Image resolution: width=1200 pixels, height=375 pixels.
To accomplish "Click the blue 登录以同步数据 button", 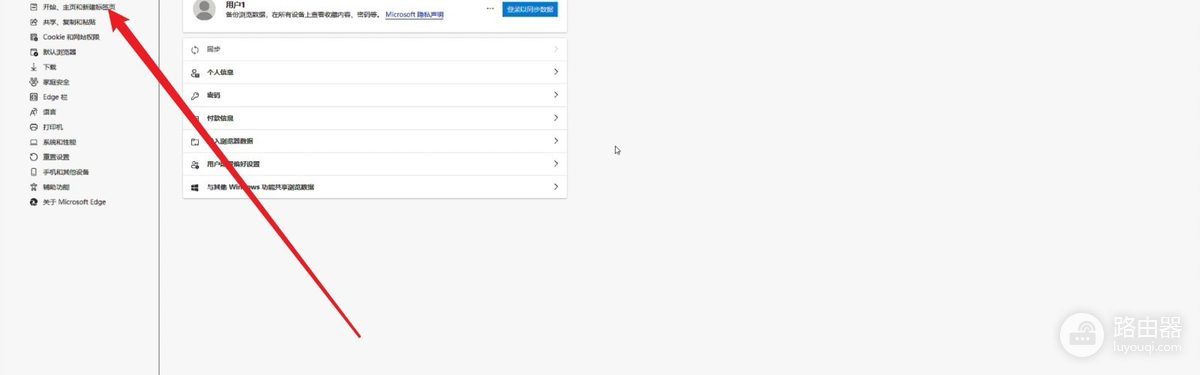I will [530, 8].
